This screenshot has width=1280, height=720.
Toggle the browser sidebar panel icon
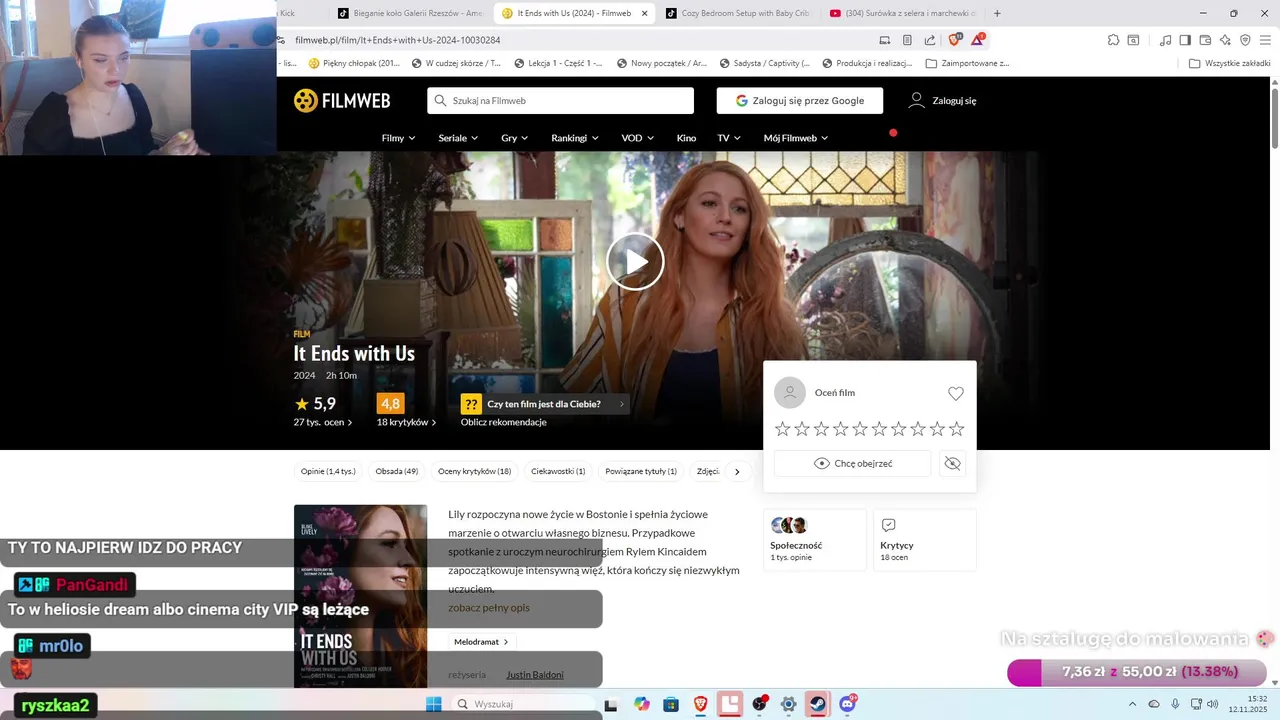pos(1185,40)
